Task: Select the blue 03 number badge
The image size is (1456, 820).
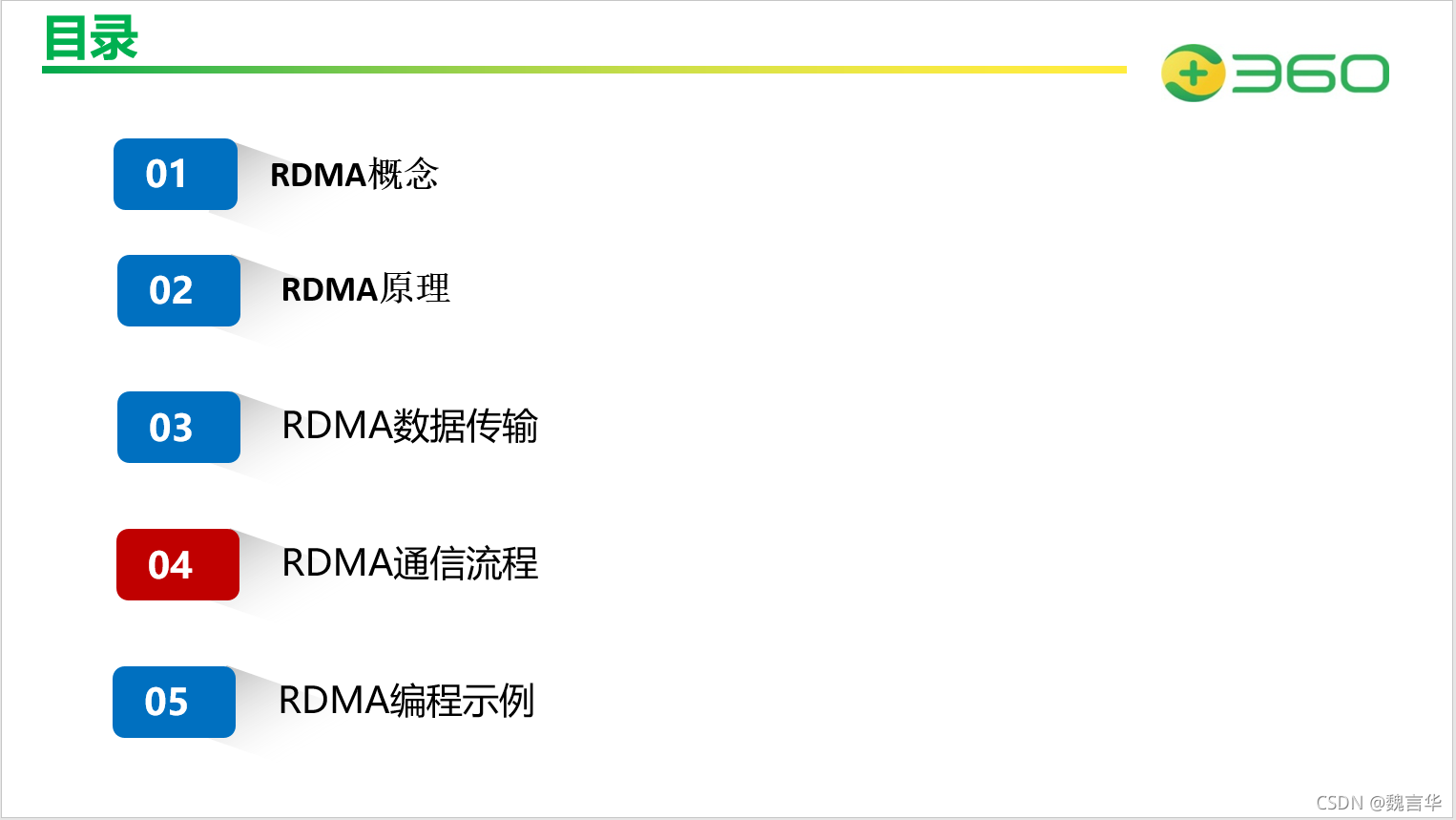Action: click(x=178, y=427)
